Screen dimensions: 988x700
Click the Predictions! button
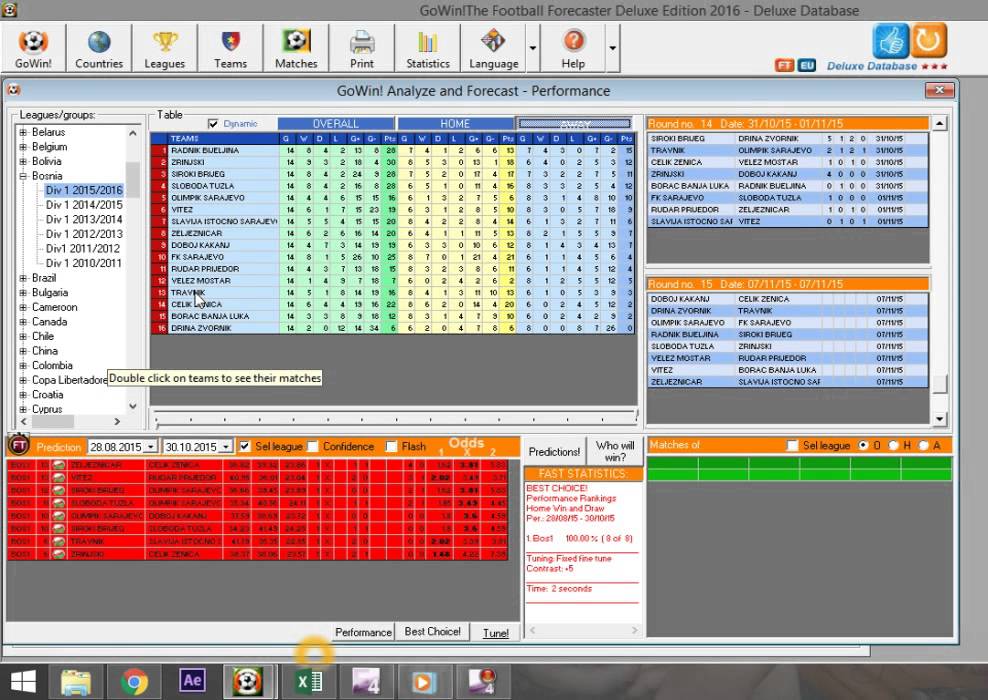point(554,452)
